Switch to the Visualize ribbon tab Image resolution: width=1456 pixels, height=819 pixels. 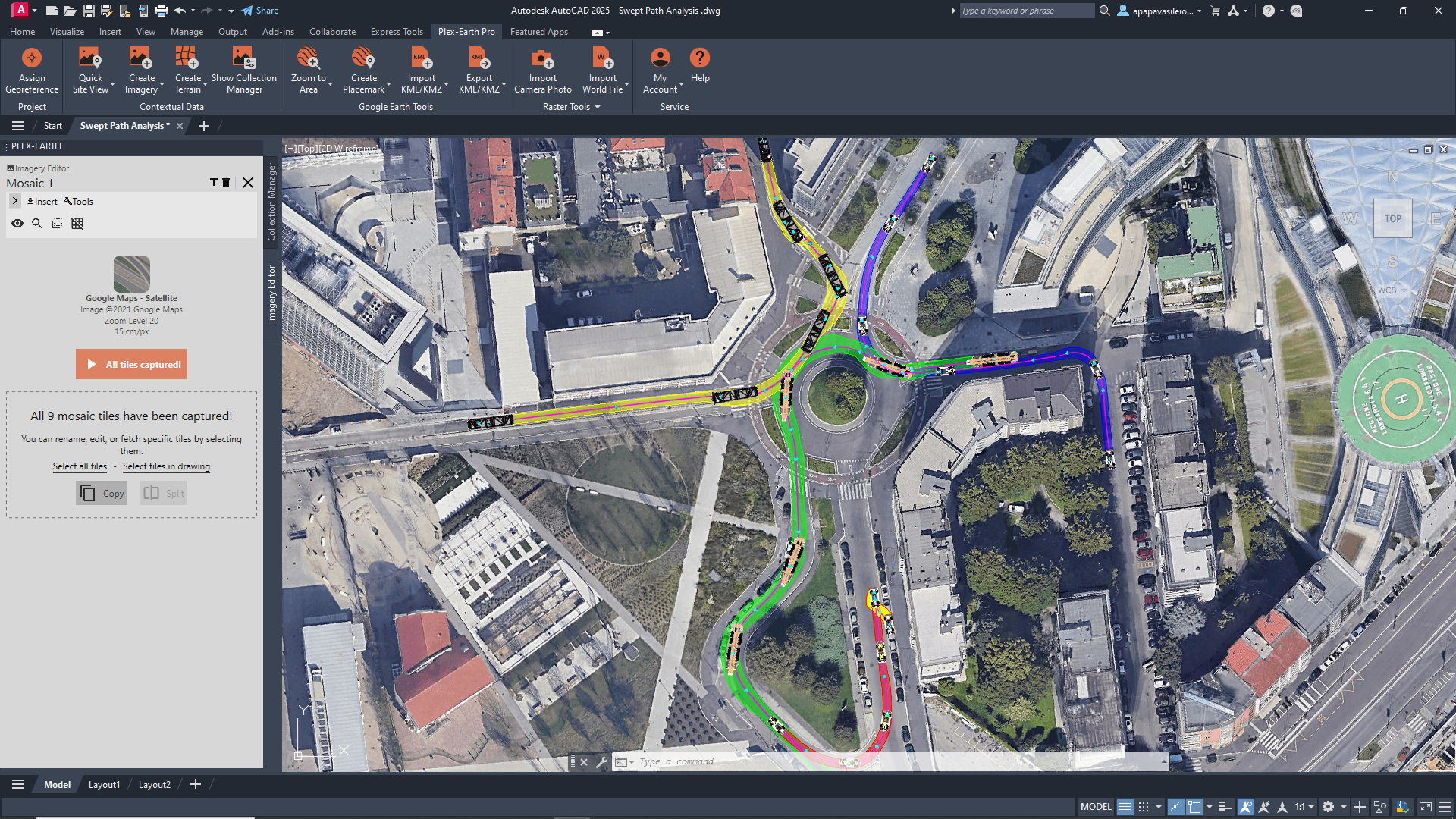coord(67,31)
